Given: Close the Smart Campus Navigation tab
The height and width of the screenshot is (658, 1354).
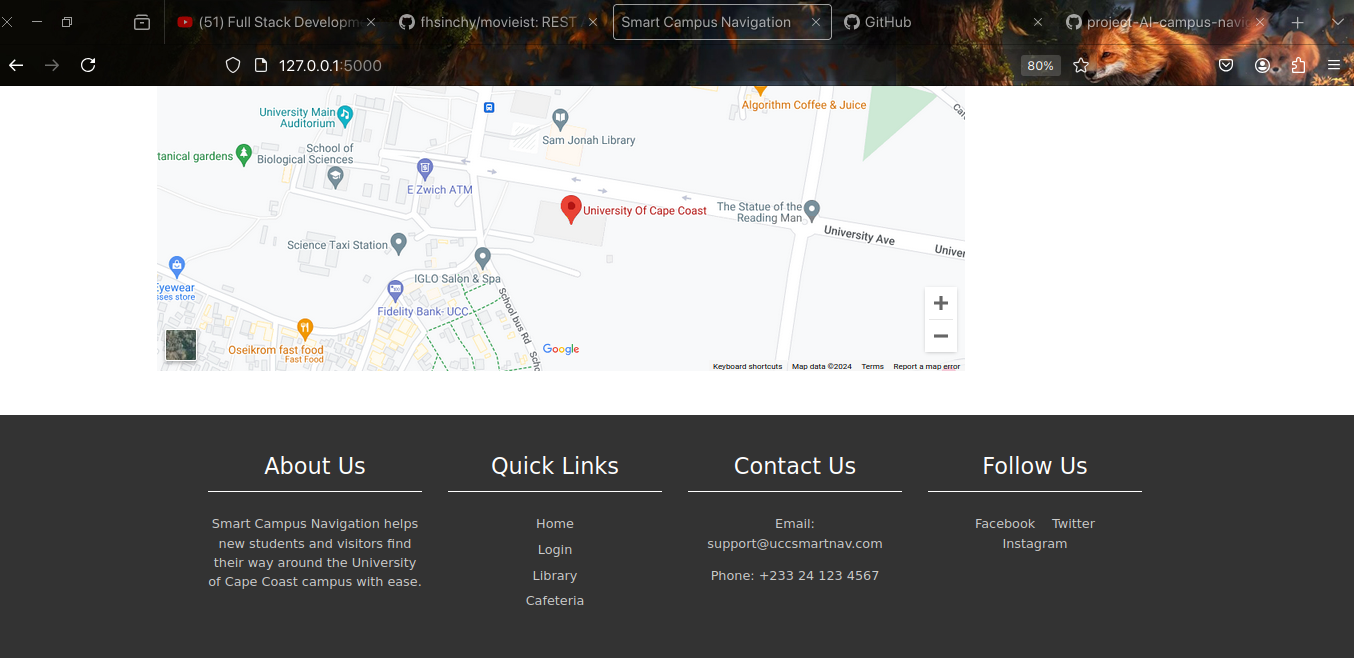Looking at the screenshot, I should (815, 22).
